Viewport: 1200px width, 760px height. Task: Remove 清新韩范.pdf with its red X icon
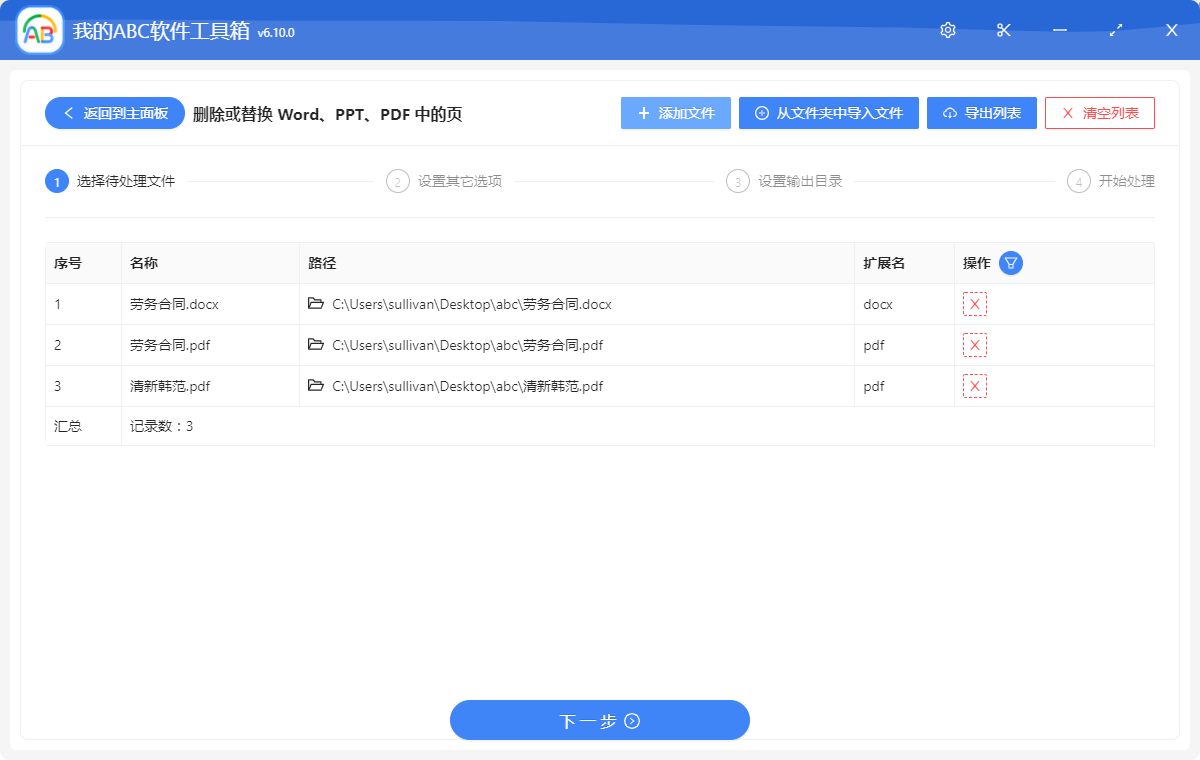click(x=974, y=385)
